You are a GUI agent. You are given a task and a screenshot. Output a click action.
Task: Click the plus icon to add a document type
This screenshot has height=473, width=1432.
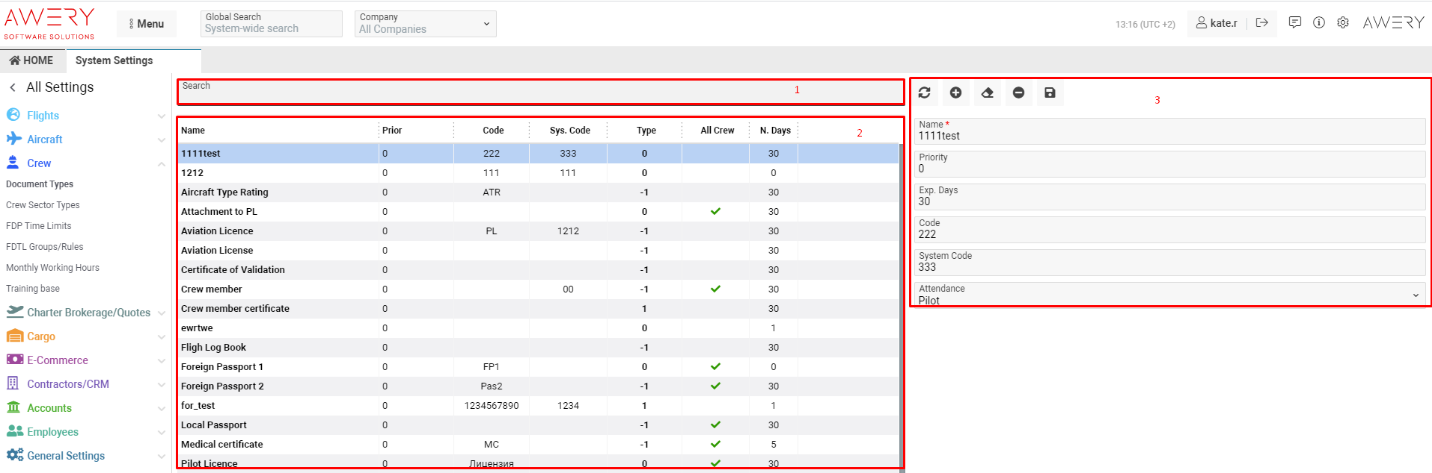pos(955,93)
